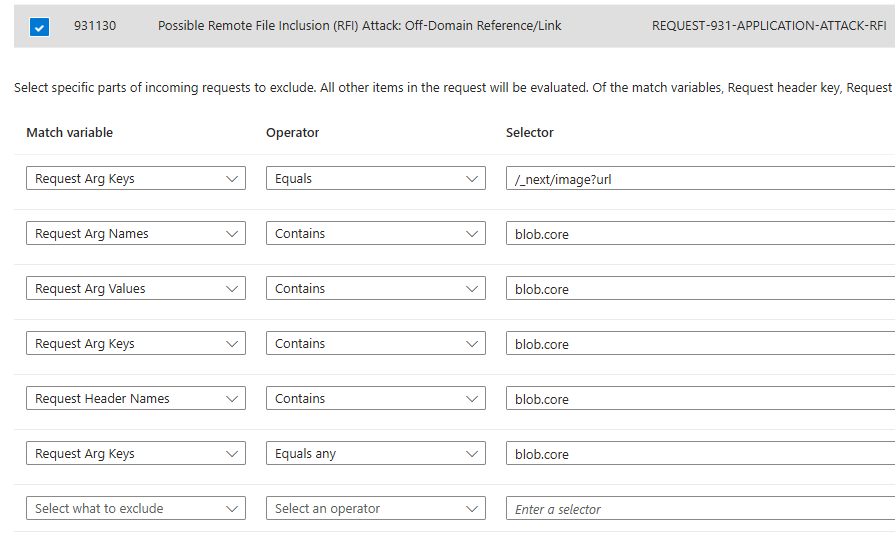Expand the Request Header Names dropdown
This screenshot has width=895, height=541.
[x=136, y=398]
